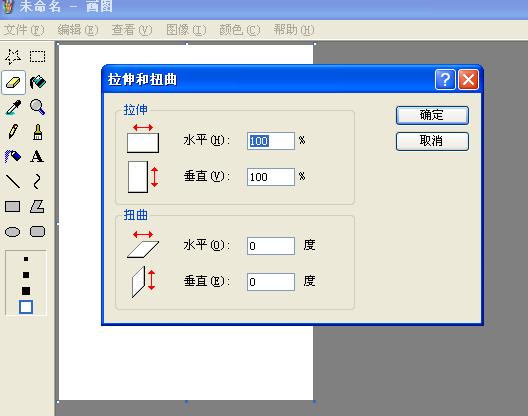Select the Airbrush spray tool
The height and width of the screenshot is (416, 528).
pyautogui.click(x=13, y=157)
